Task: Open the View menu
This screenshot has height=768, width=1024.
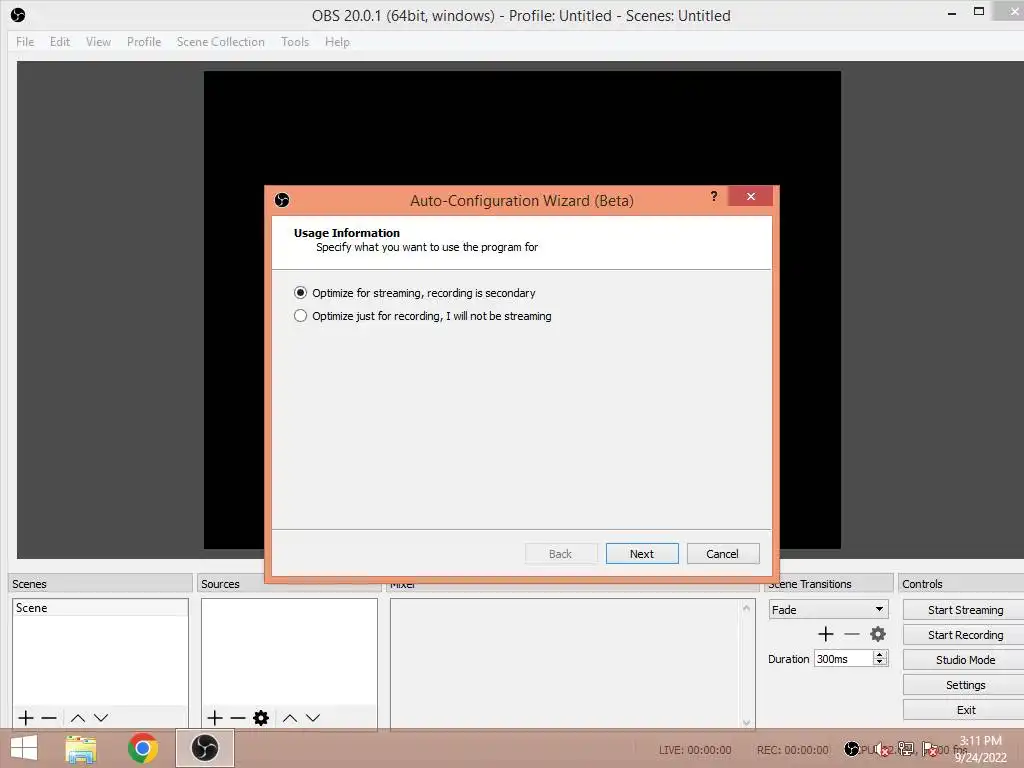Action: tap(98, 42)
